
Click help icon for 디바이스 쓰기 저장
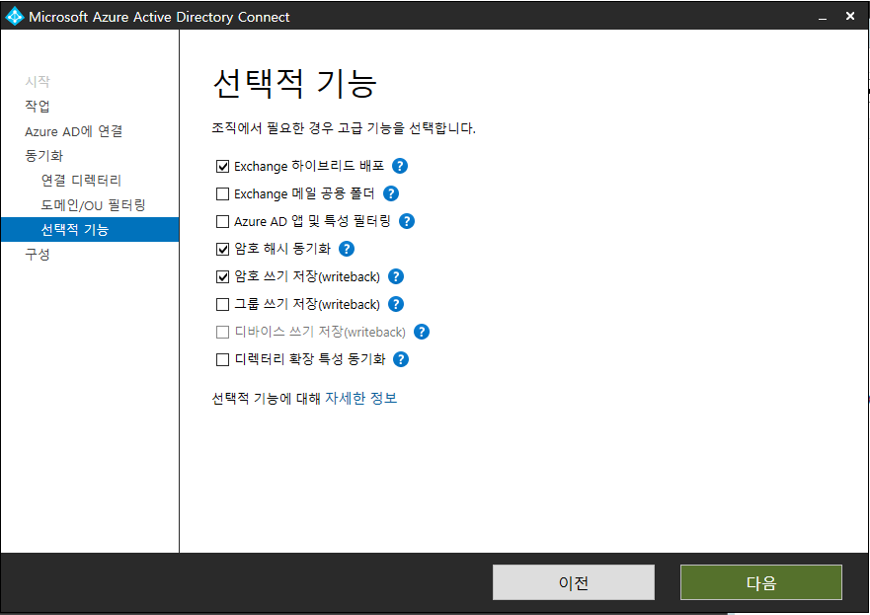tap(422, 332)
